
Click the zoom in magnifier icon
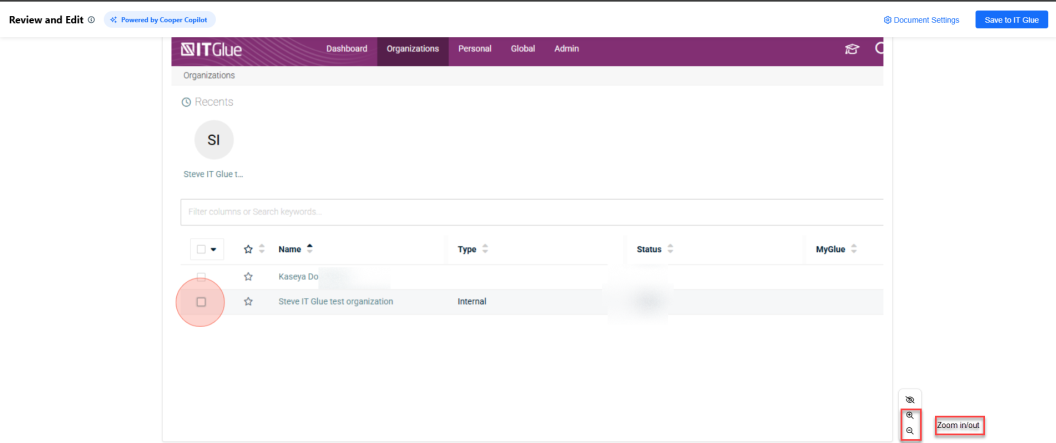click(910, 415)
